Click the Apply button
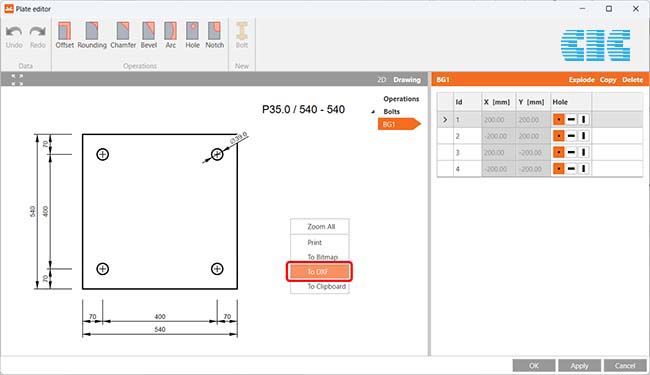 pos(579,365)
